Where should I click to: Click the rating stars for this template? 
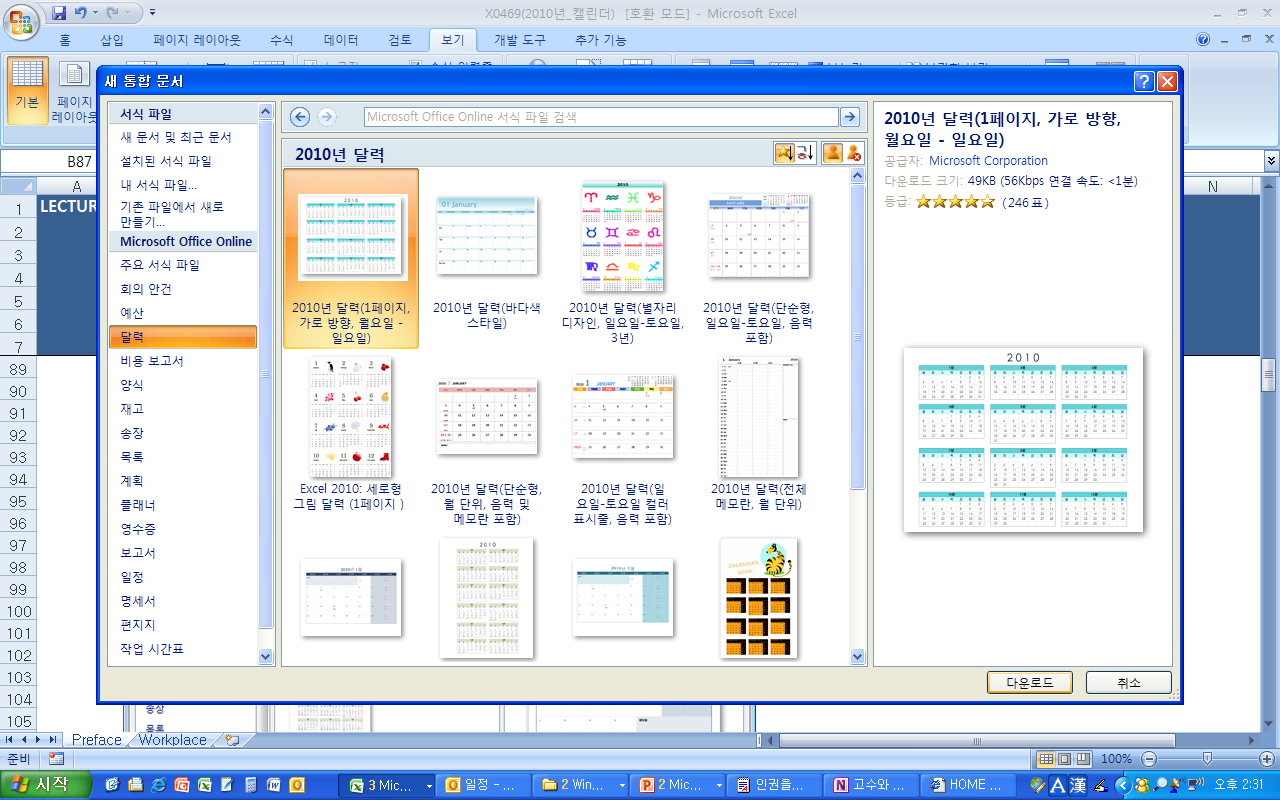955,202
